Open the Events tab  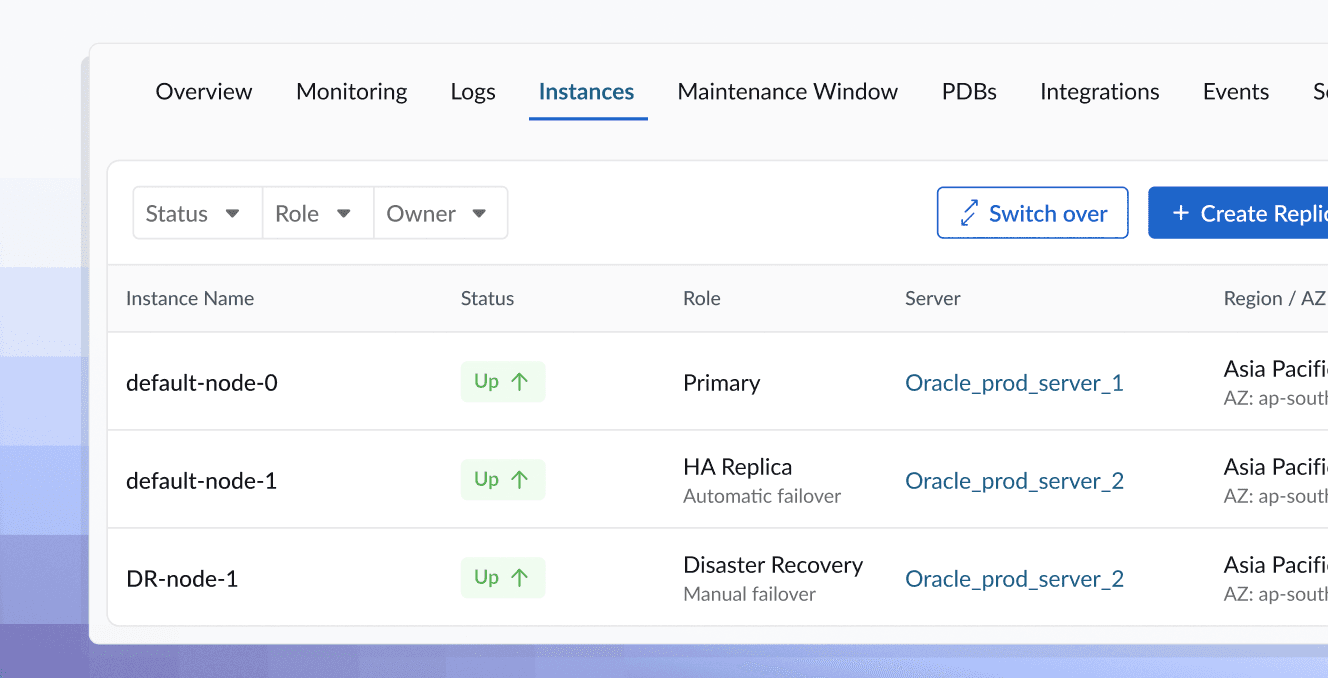coord(1236,92)
